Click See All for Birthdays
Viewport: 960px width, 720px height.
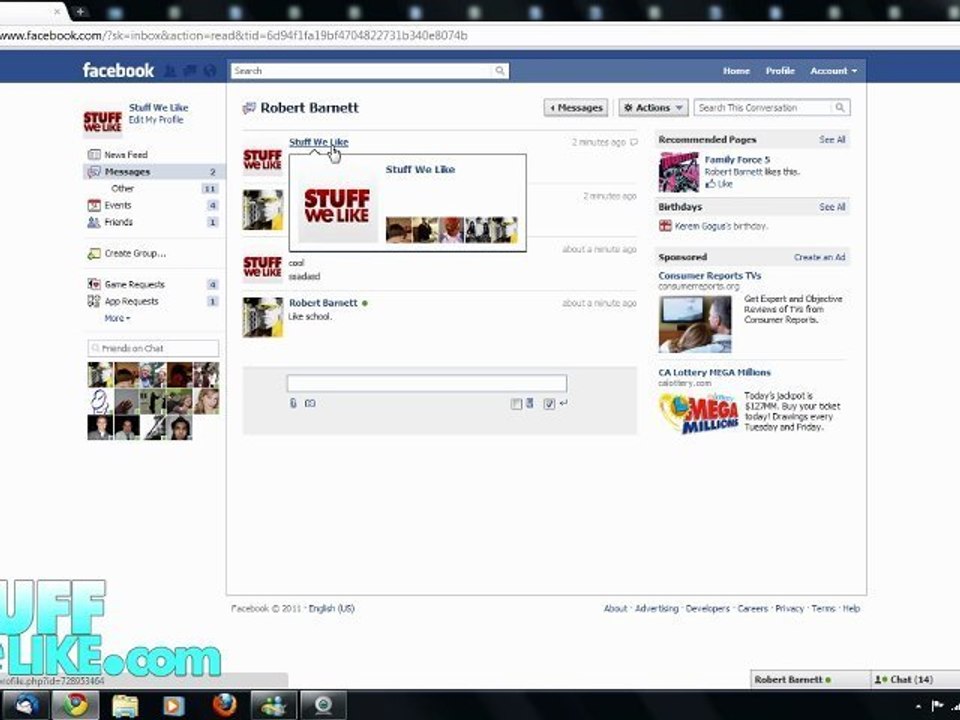[x=832, y=207]
